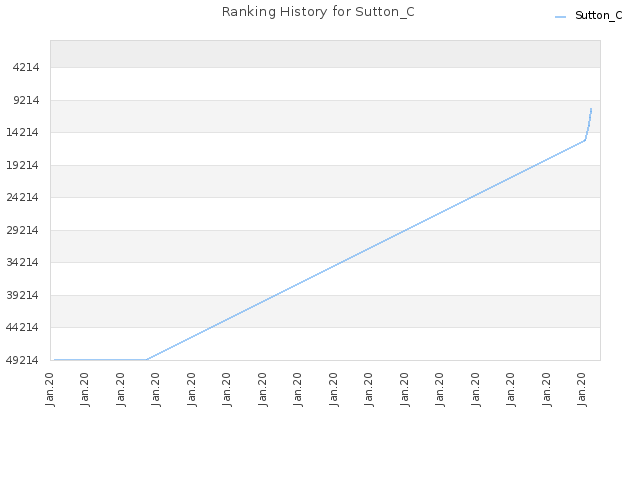Click the y-axis label 49214
The image size is (640, 480).
22,360
